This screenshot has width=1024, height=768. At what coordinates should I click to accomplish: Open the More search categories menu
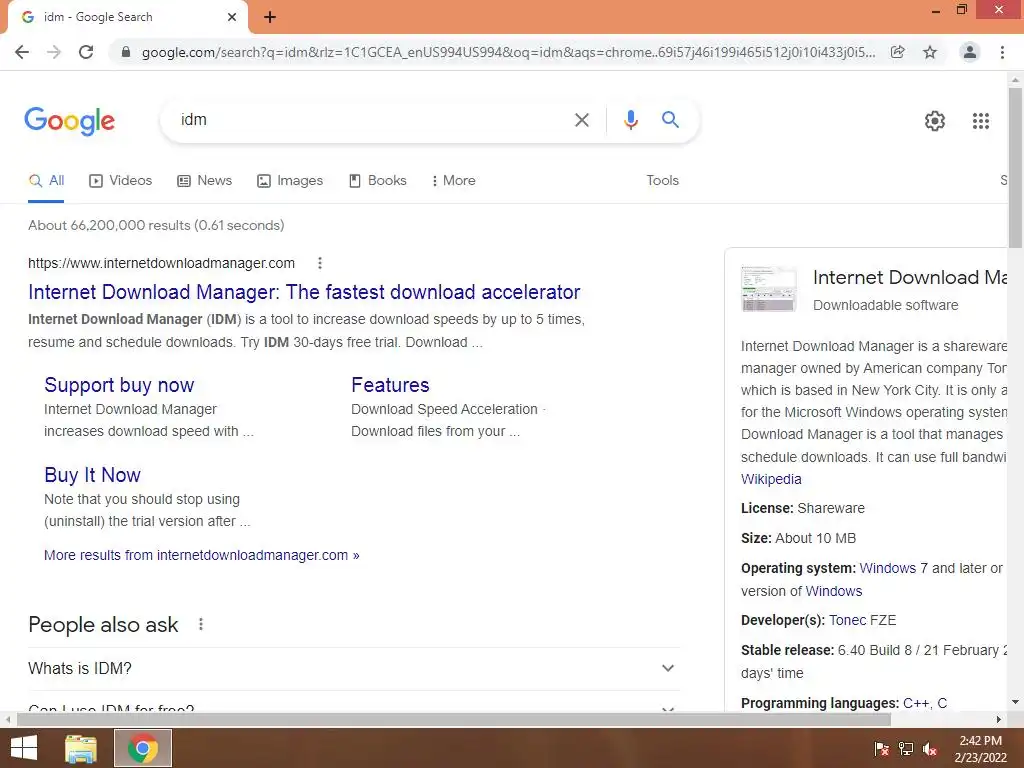click(453, 181)
